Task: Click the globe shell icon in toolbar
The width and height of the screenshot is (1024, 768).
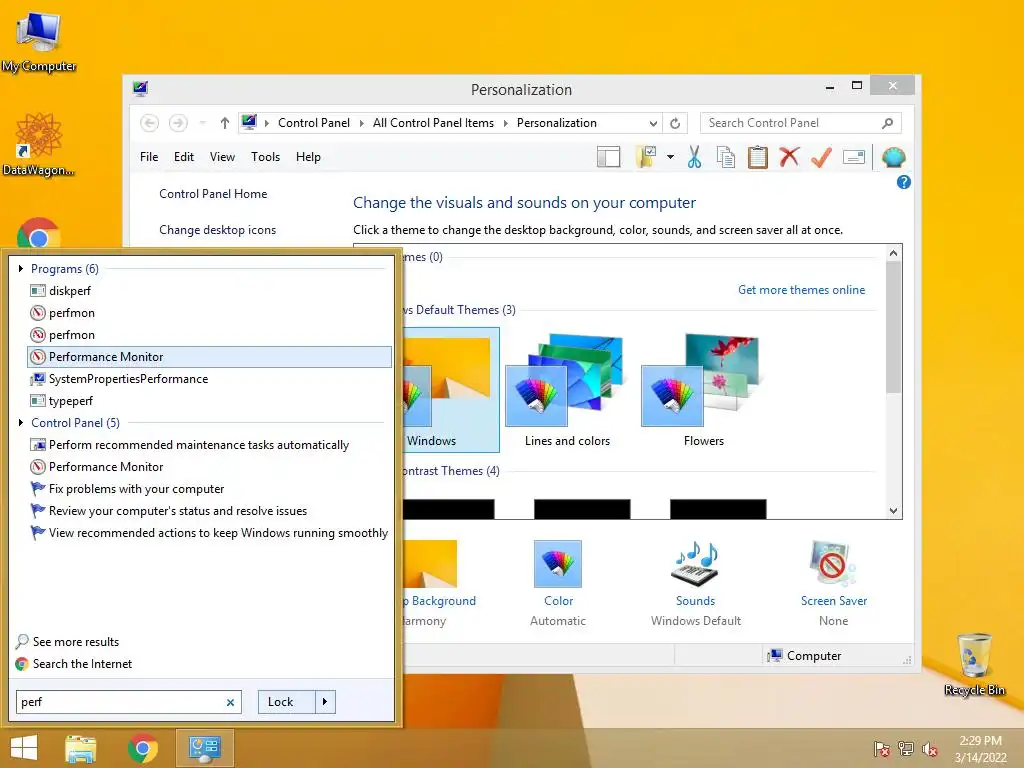Action: pos(893,157)
